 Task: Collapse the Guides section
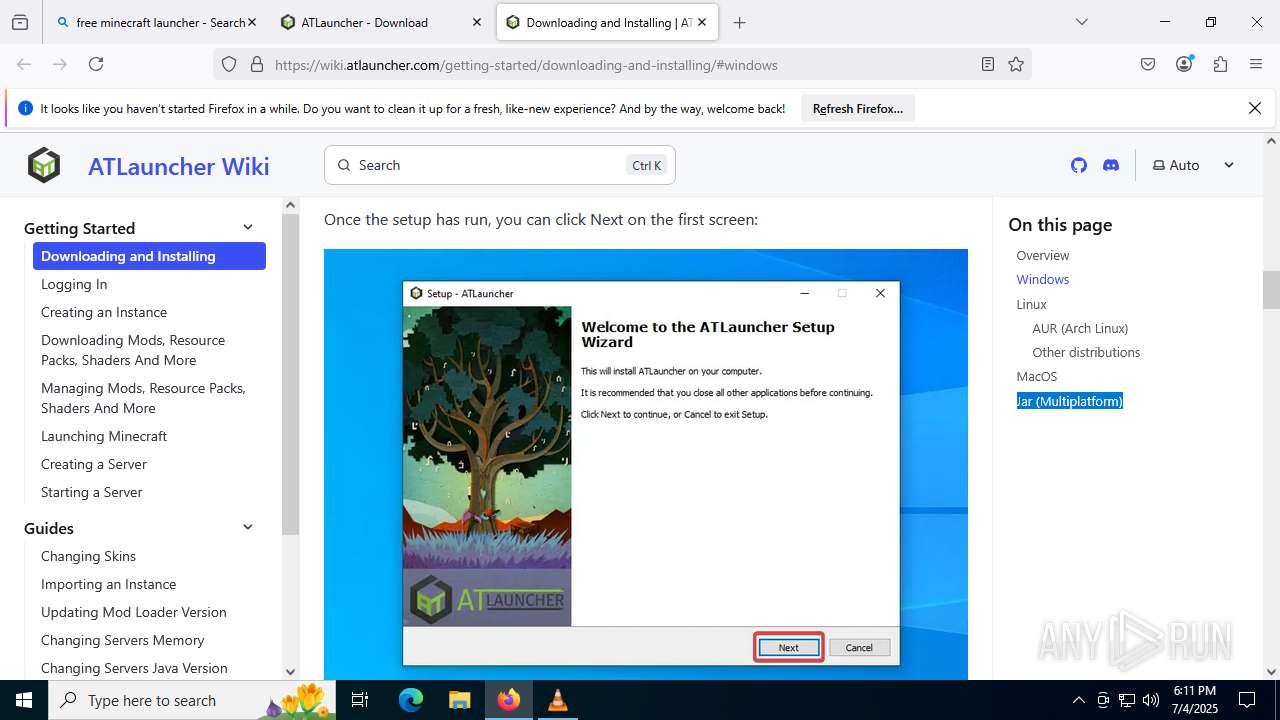248,528
